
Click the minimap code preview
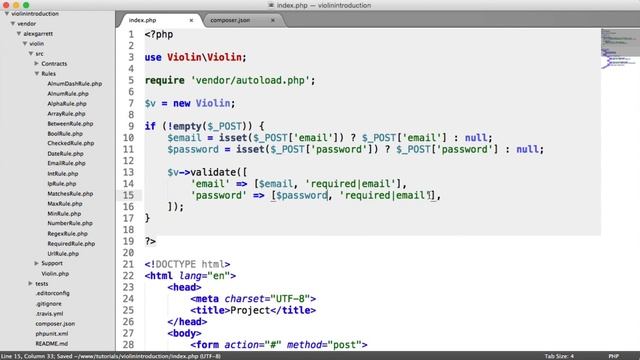620,49
